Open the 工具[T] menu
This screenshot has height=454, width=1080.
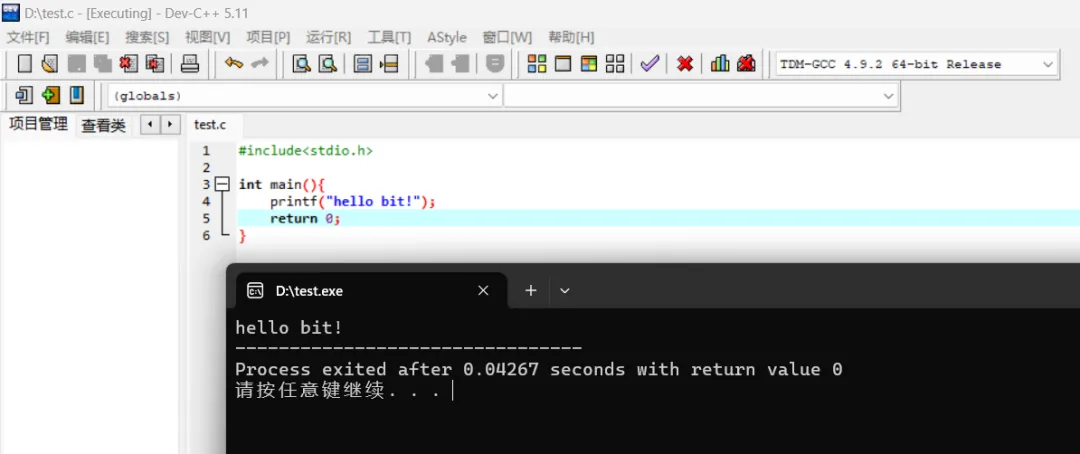tap(389, 37)
